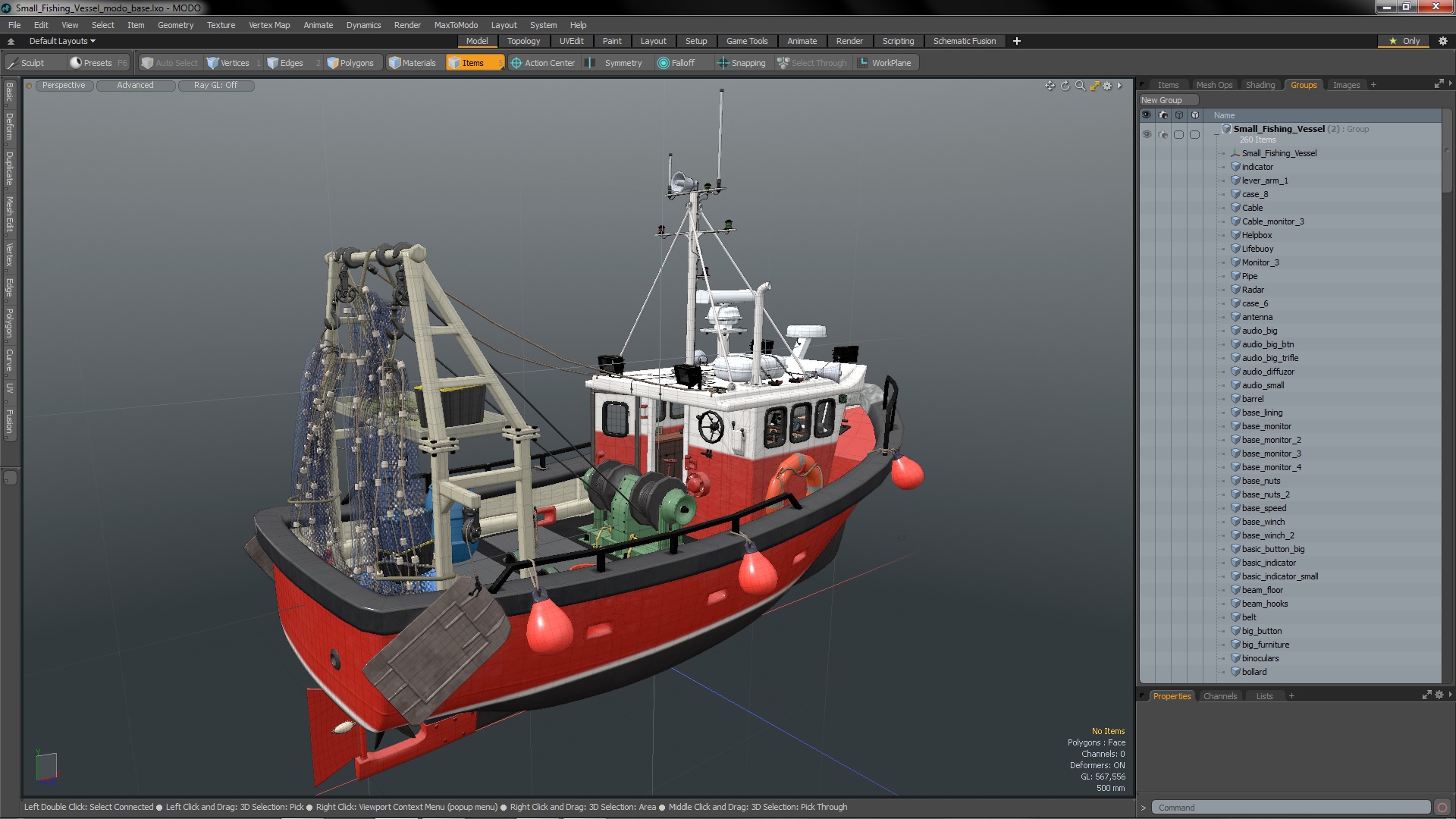Switch to the UVEdit layout tab
The width and height of the screenshot is (1456, 819).
[571, 41]
